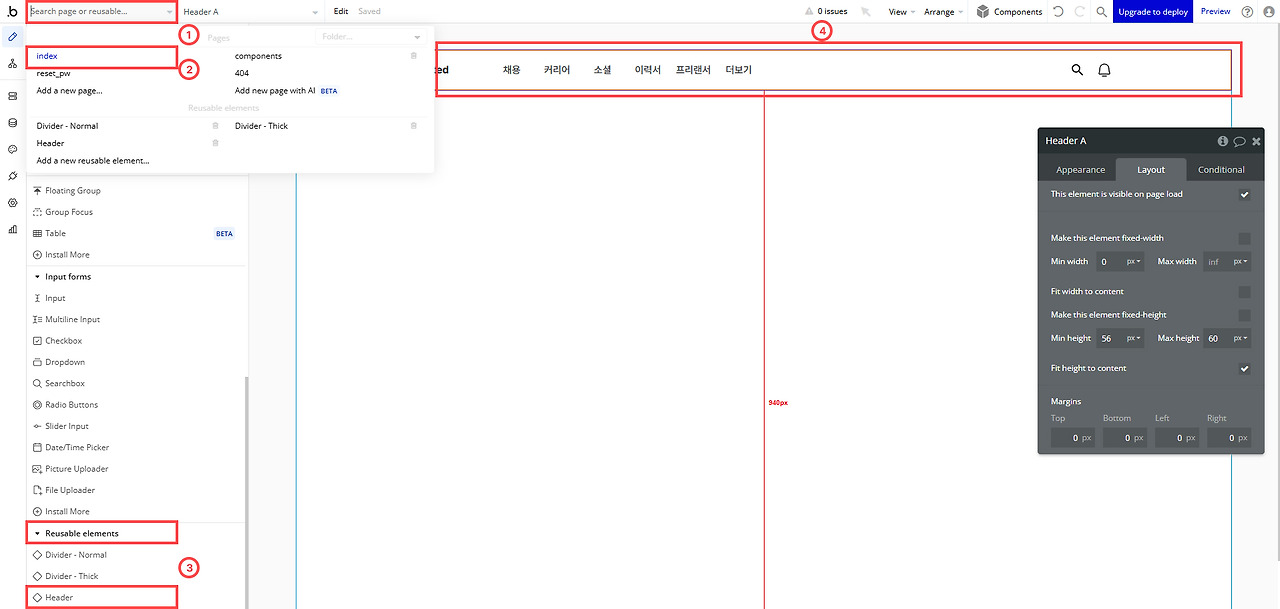The image size is (1280, 609).
Task: Click the bell notification icon in canvas header
Action: click(x=1105, y=70)
